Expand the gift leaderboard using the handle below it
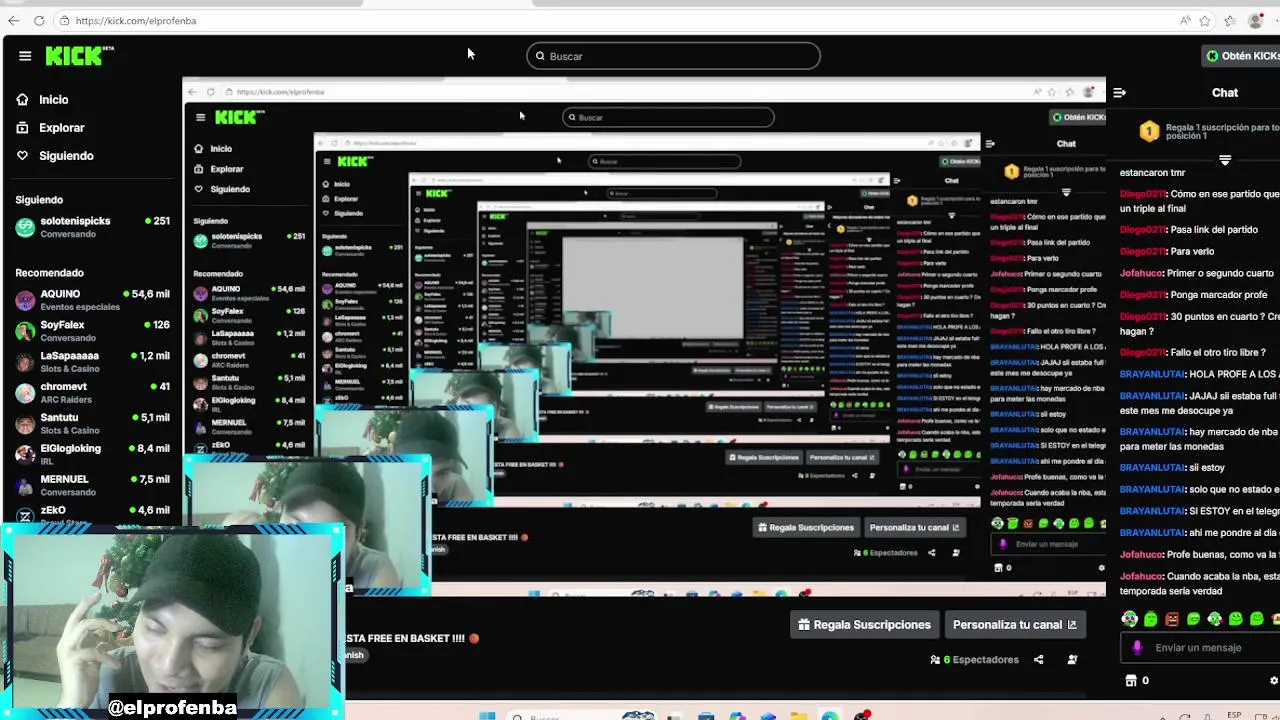The height and width of the screenshot is (720, 1280). [x=1224, y=160]
